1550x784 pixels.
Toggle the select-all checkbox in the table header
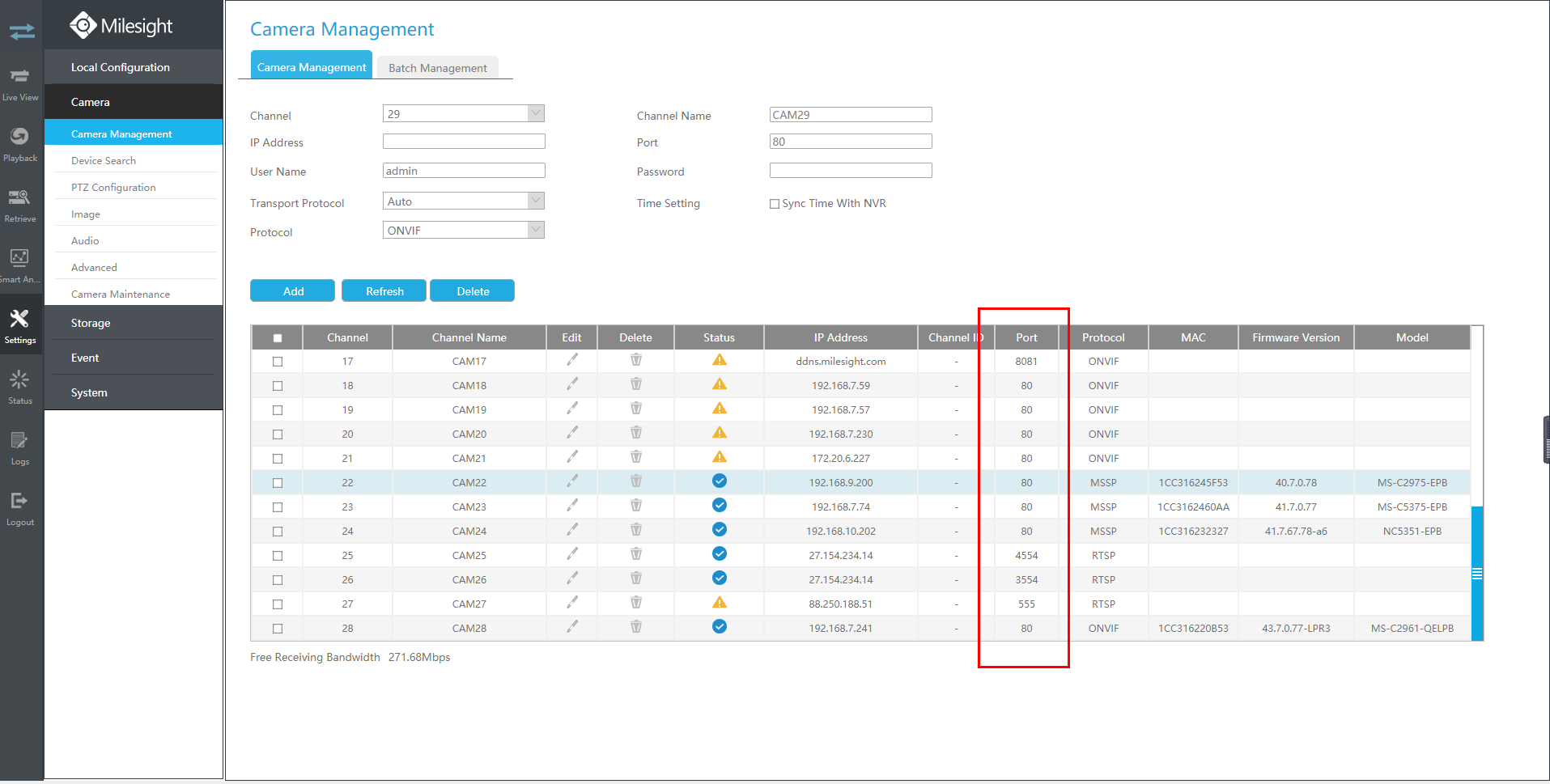(x=278, y=338)
